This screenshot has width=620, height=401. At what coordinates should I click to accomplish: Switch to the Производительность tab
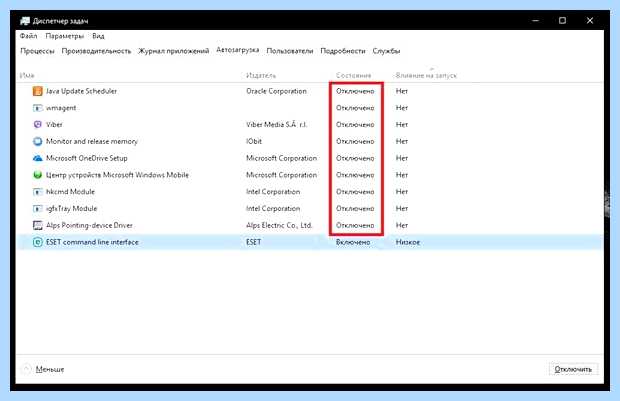coord(96,51)
